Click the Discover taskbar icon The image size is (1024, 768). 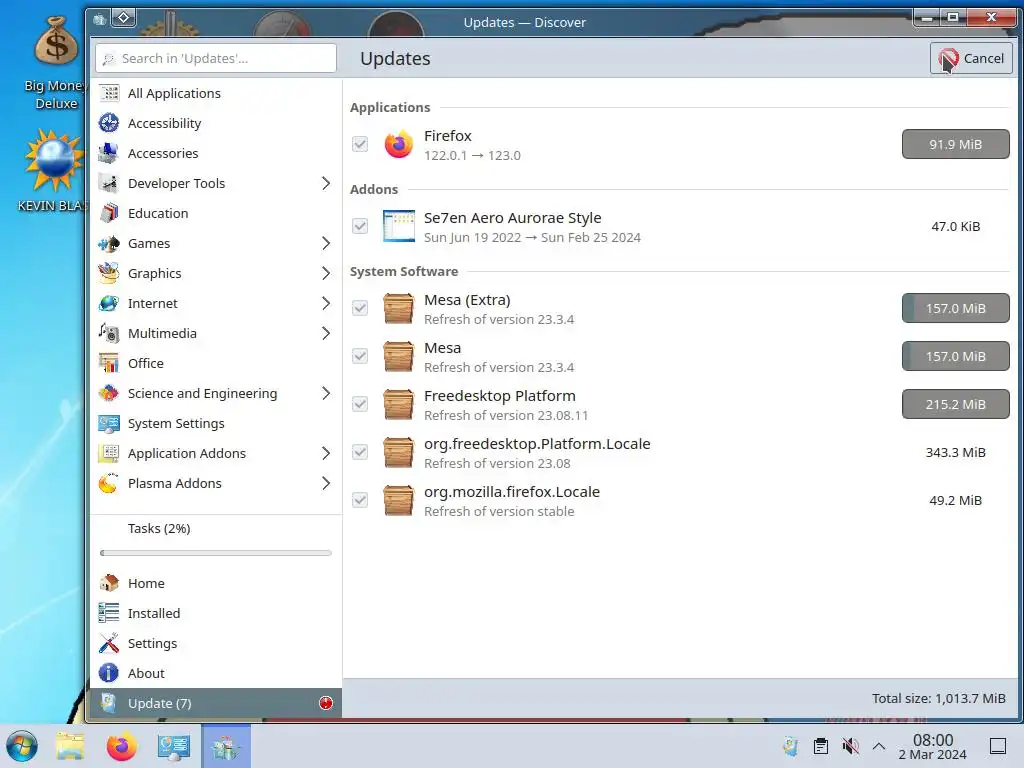pos(226,746)
